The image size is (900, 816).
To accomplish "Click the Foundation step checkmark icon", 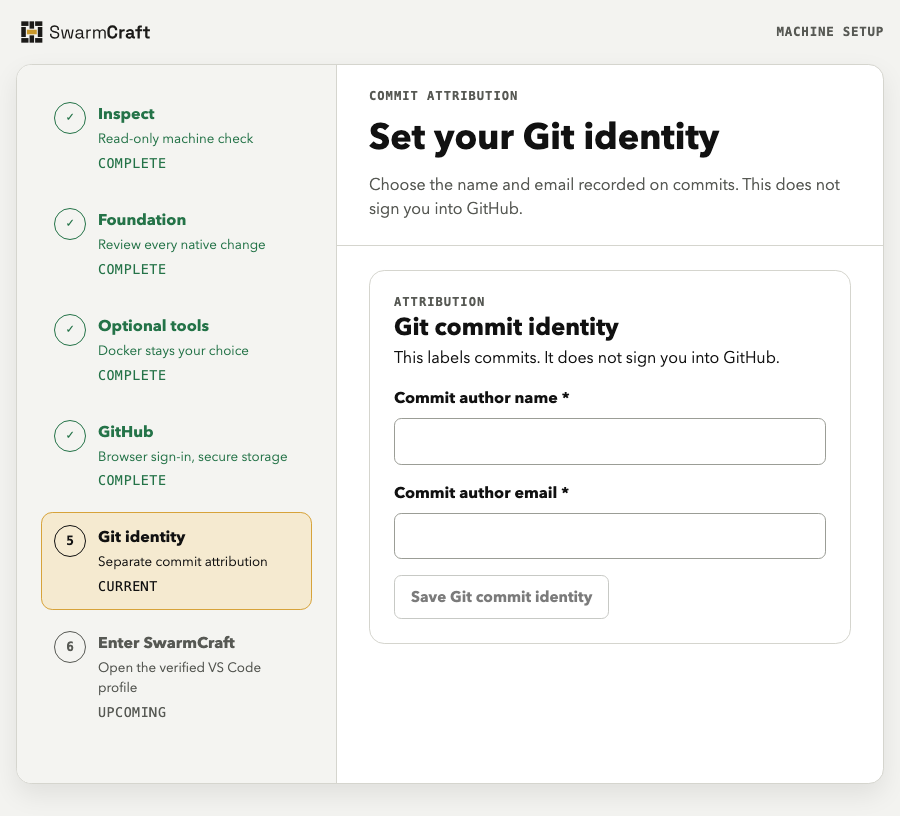I will click(70, 224).
